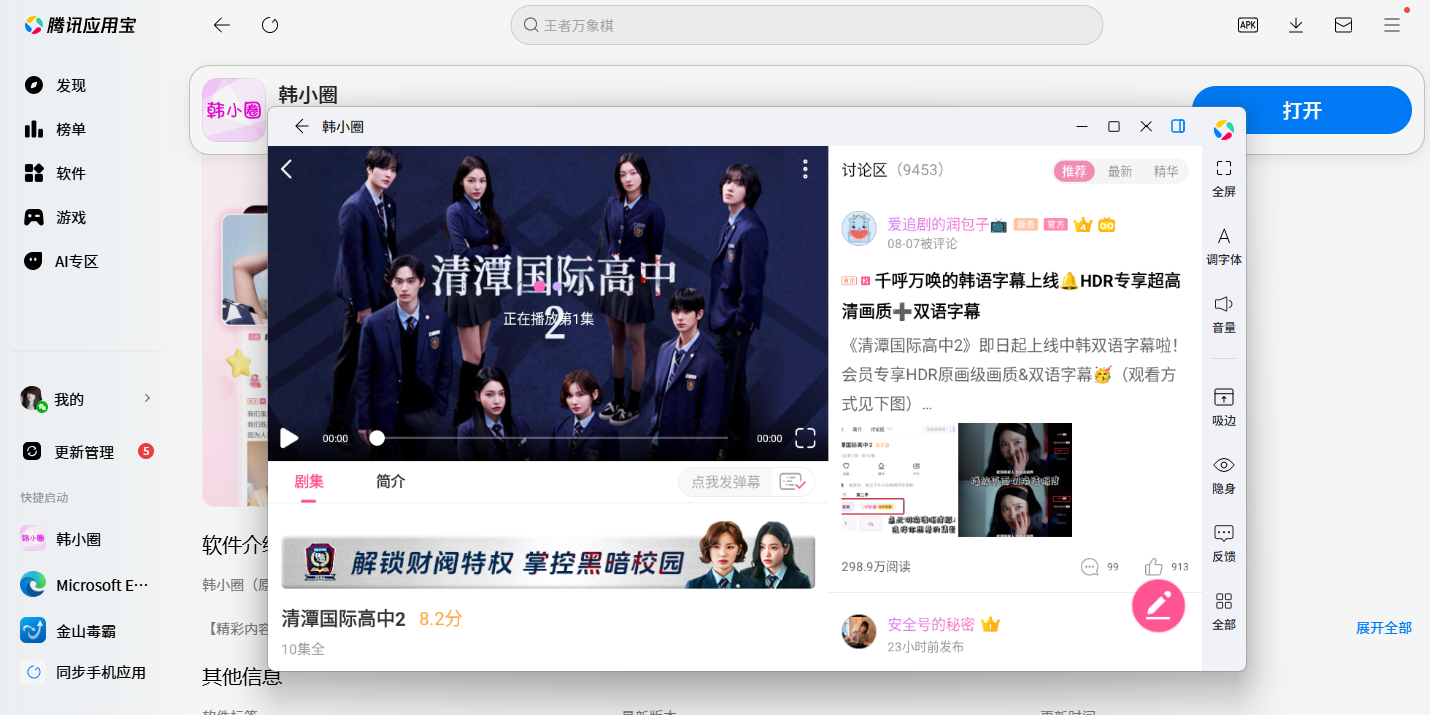Select the 推荐 sort option

[1074, 171]
